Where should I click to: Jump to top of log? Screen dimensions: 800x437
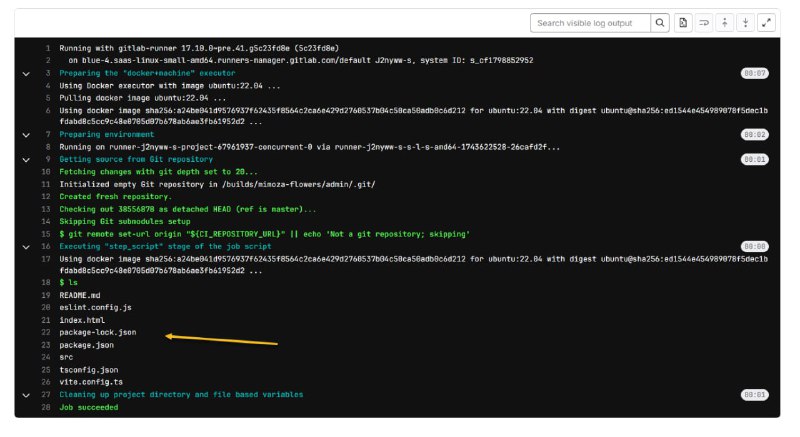[724, 23]
